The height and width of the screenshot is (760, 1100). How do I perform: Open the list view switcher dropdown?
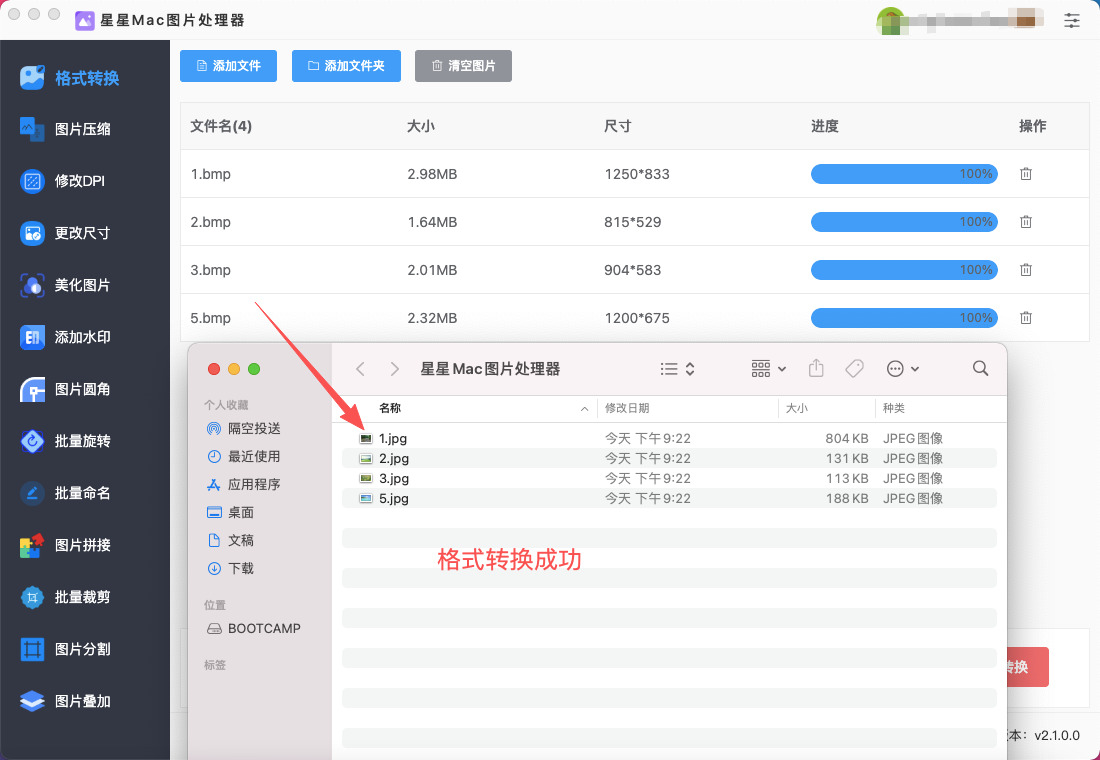[x=677, y=369]
